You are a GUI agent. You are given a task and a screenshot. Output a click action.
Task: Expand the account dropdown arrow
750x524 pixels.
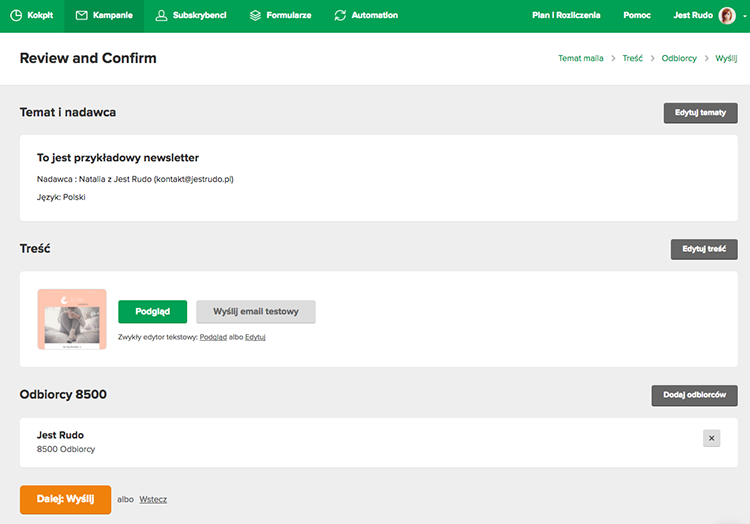tap(744, 16)
